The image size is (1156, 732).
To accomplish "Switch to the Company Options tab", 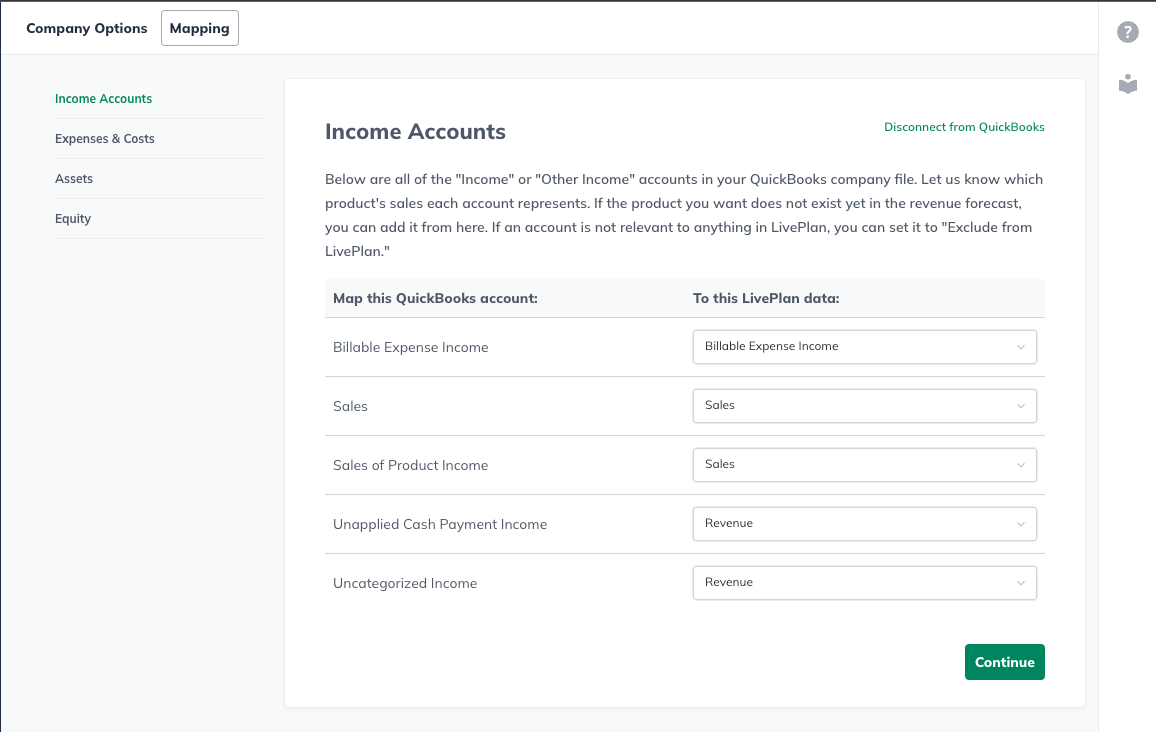I will pyautogui.click(x=87, y=28).
